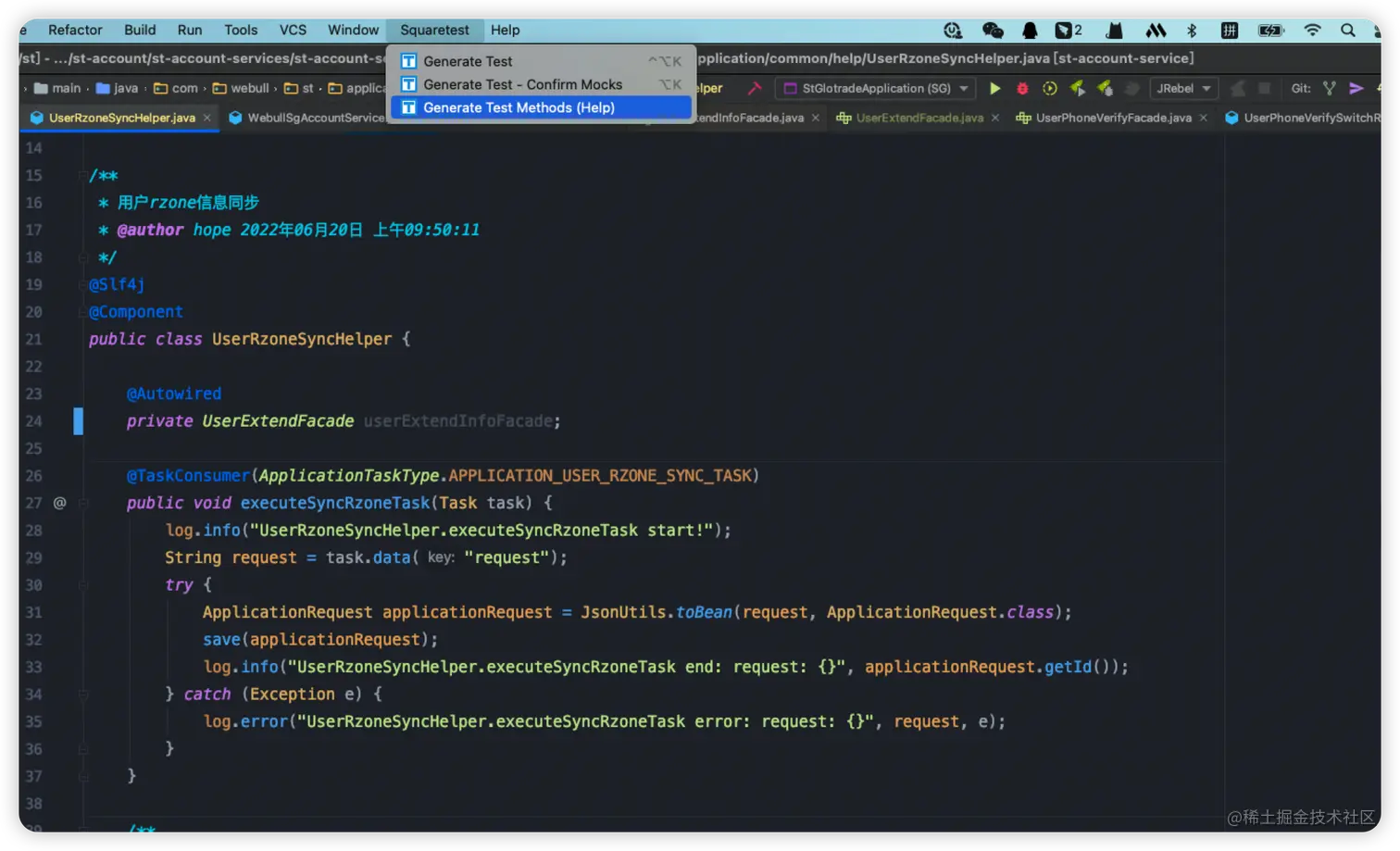Click the save(applicationRequest) call on line 32
Image resolution: width=1400 pixels, height=851 pixels.
(x=317, y=640)
